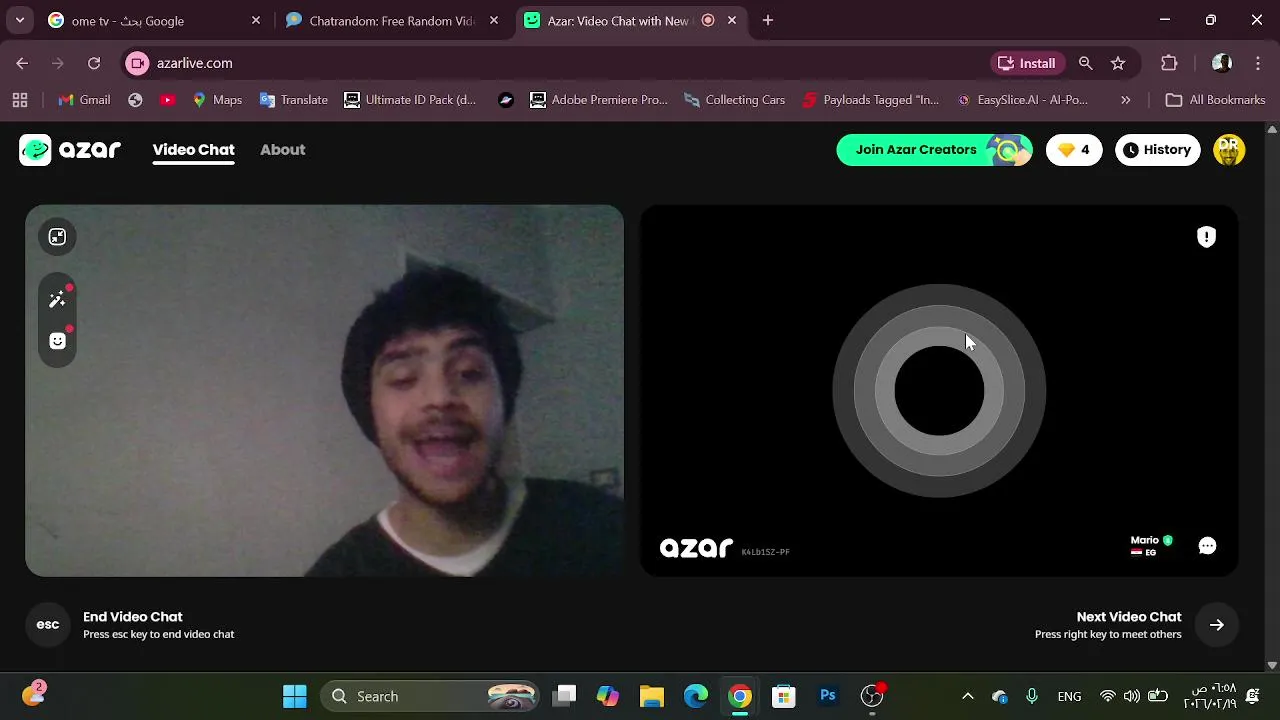This screenshot has width=1280, height=720.
Task: Open the Video Chat tab
Action: 193,150
